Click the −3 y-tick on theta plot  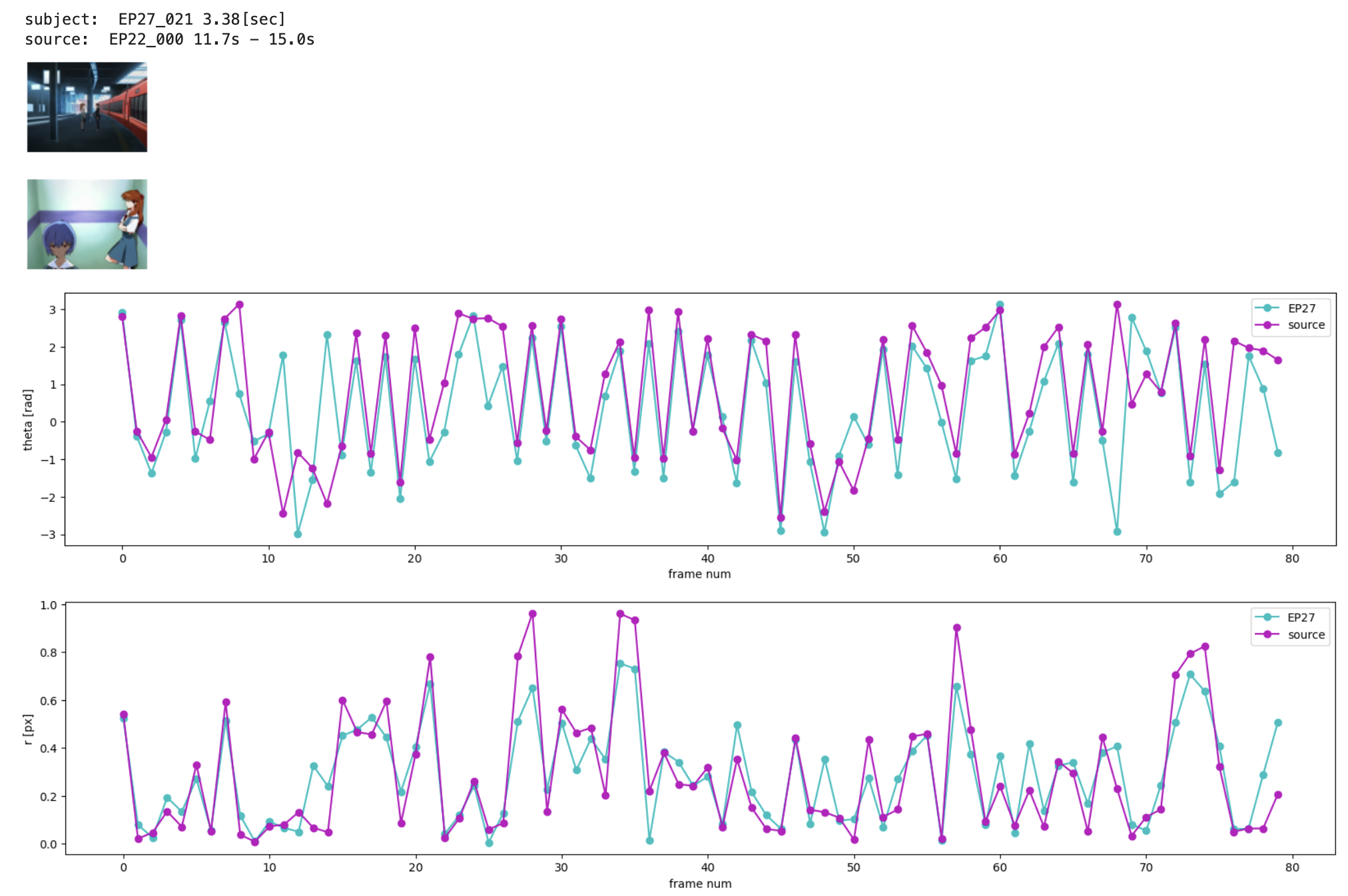(x=48, y=535)
